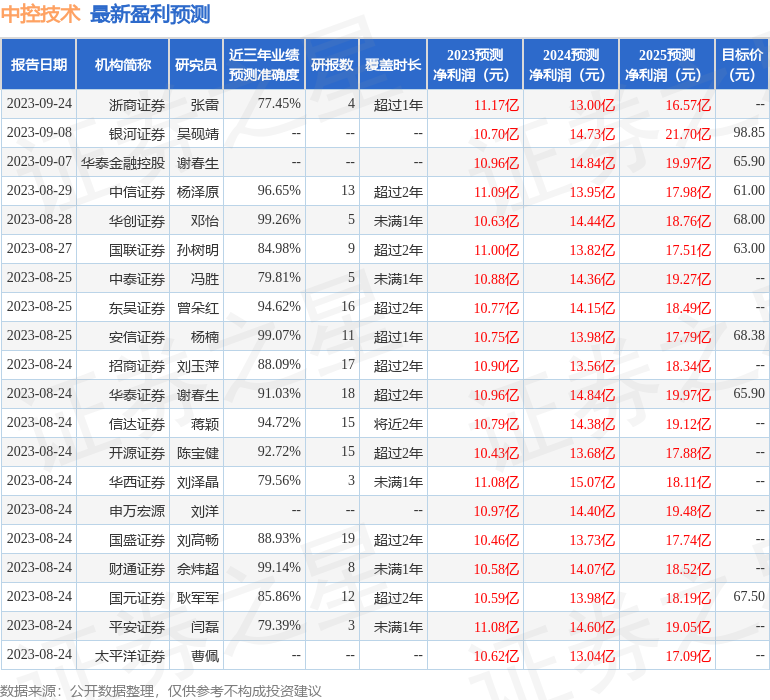Viewport: 770px width, 700px height.
Task: Select the 报告日期 column header
Action: click(38, 64)
